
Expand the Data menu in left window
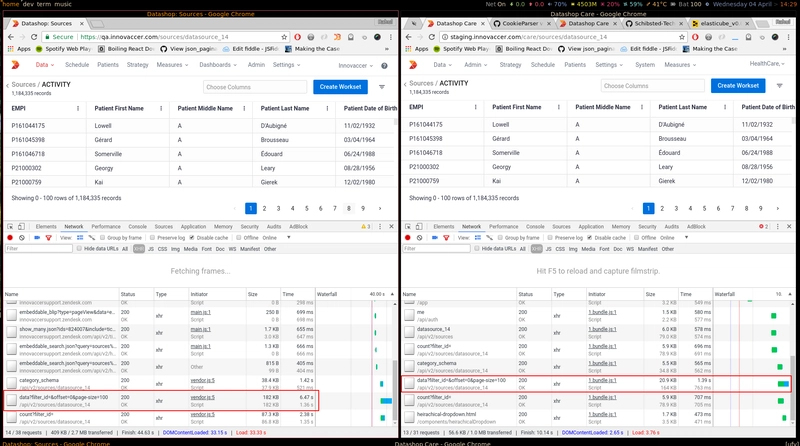tap(44, 65)
